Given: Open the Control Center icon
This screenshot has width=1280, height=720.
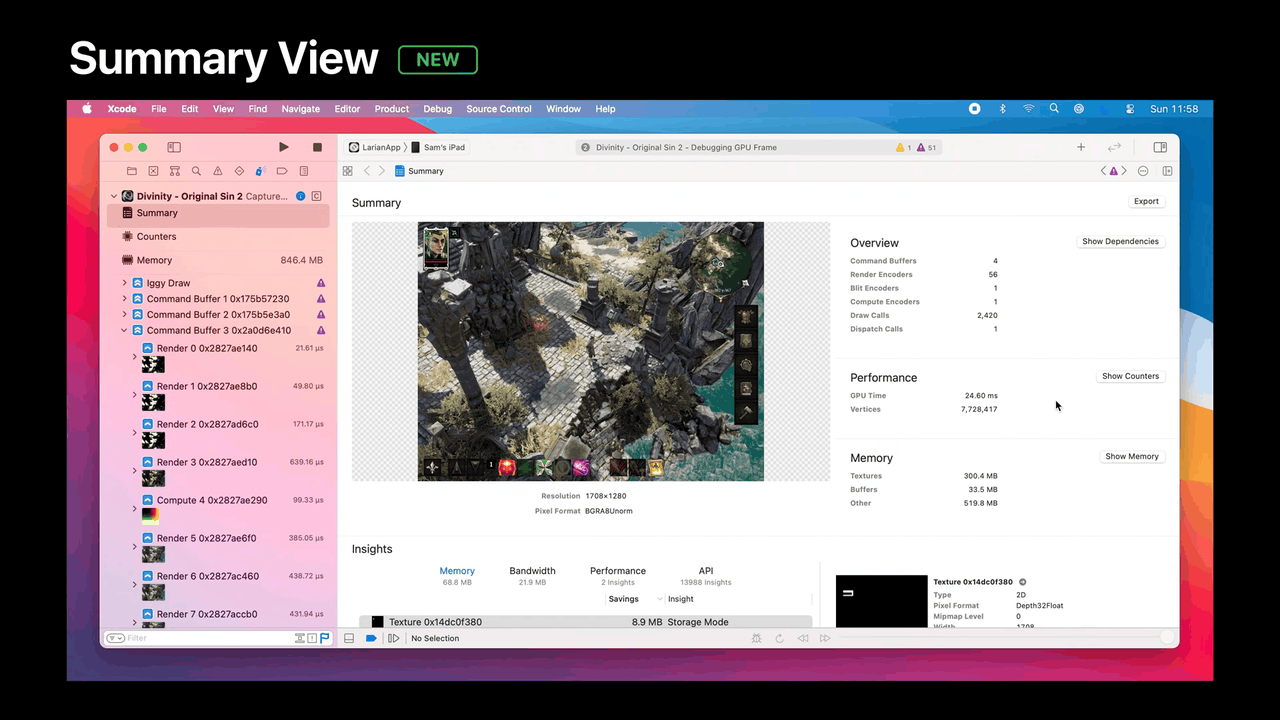Looking at the screenshot, I should click(1130, 109).
